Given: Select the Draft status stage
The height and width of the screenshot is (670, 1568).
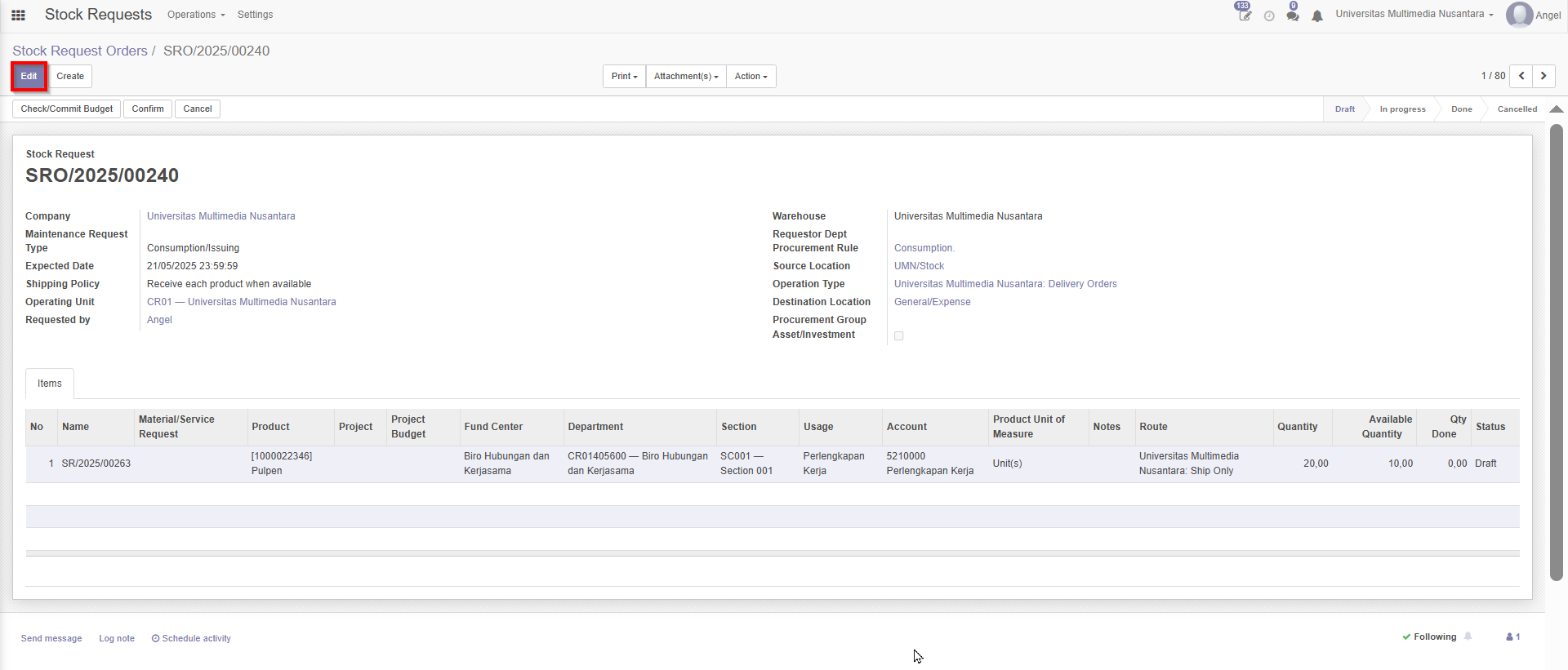Looking at the screenshot, I should coord(1344,109).
